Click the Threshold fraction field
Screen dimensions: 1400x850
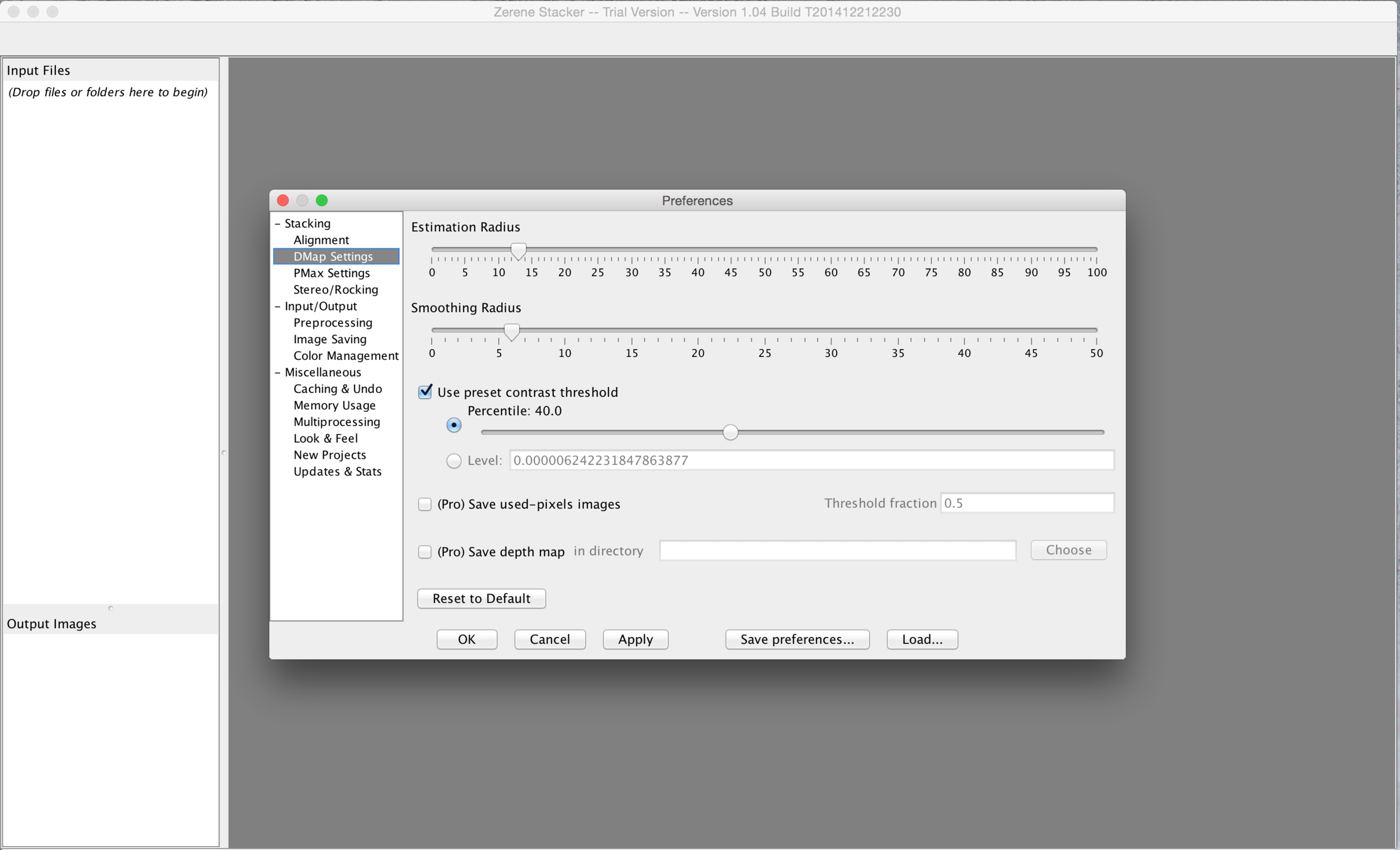(x=1026, y=503)
